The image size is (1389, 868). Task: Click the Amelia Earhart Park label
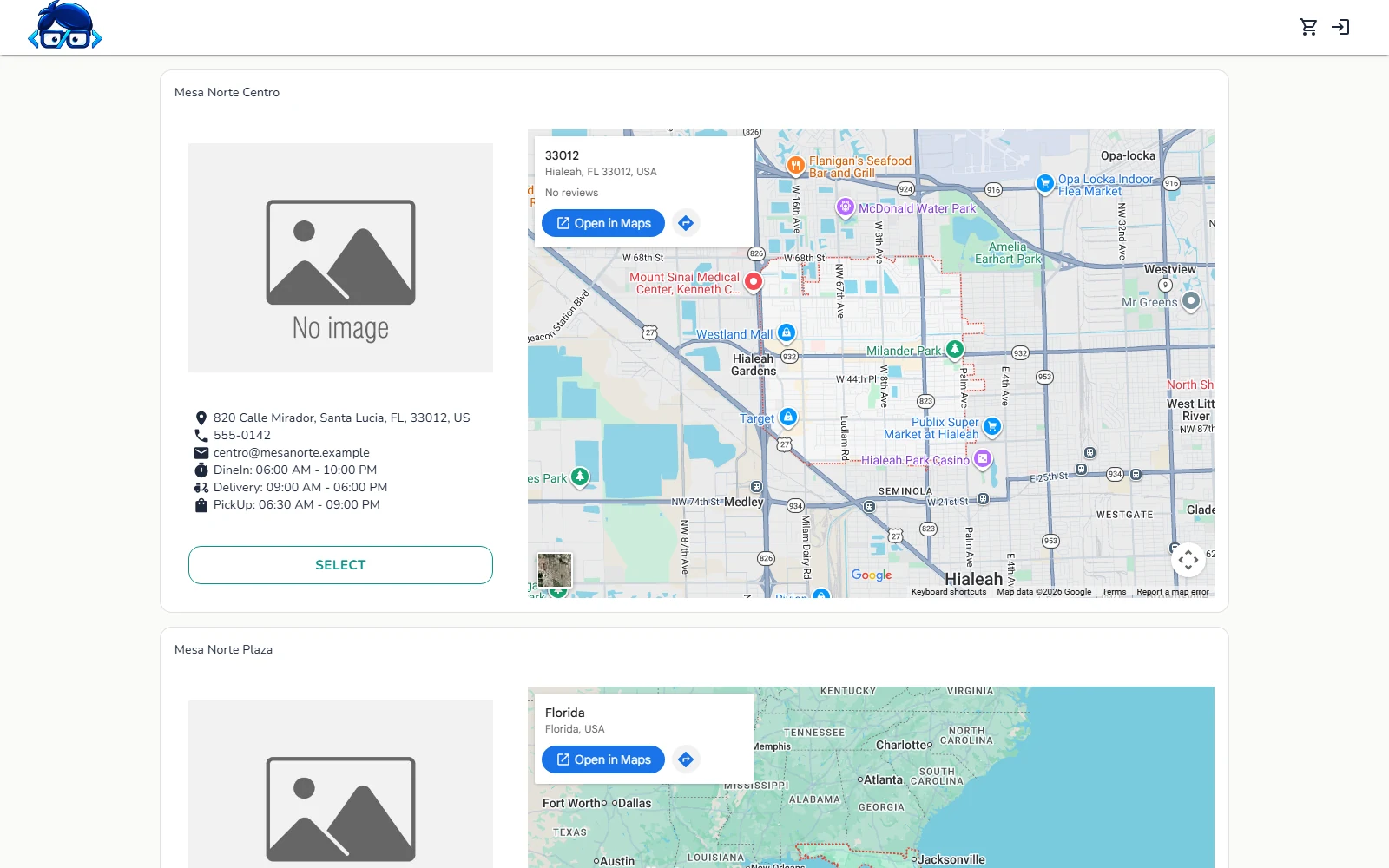tap(1008, 253)
